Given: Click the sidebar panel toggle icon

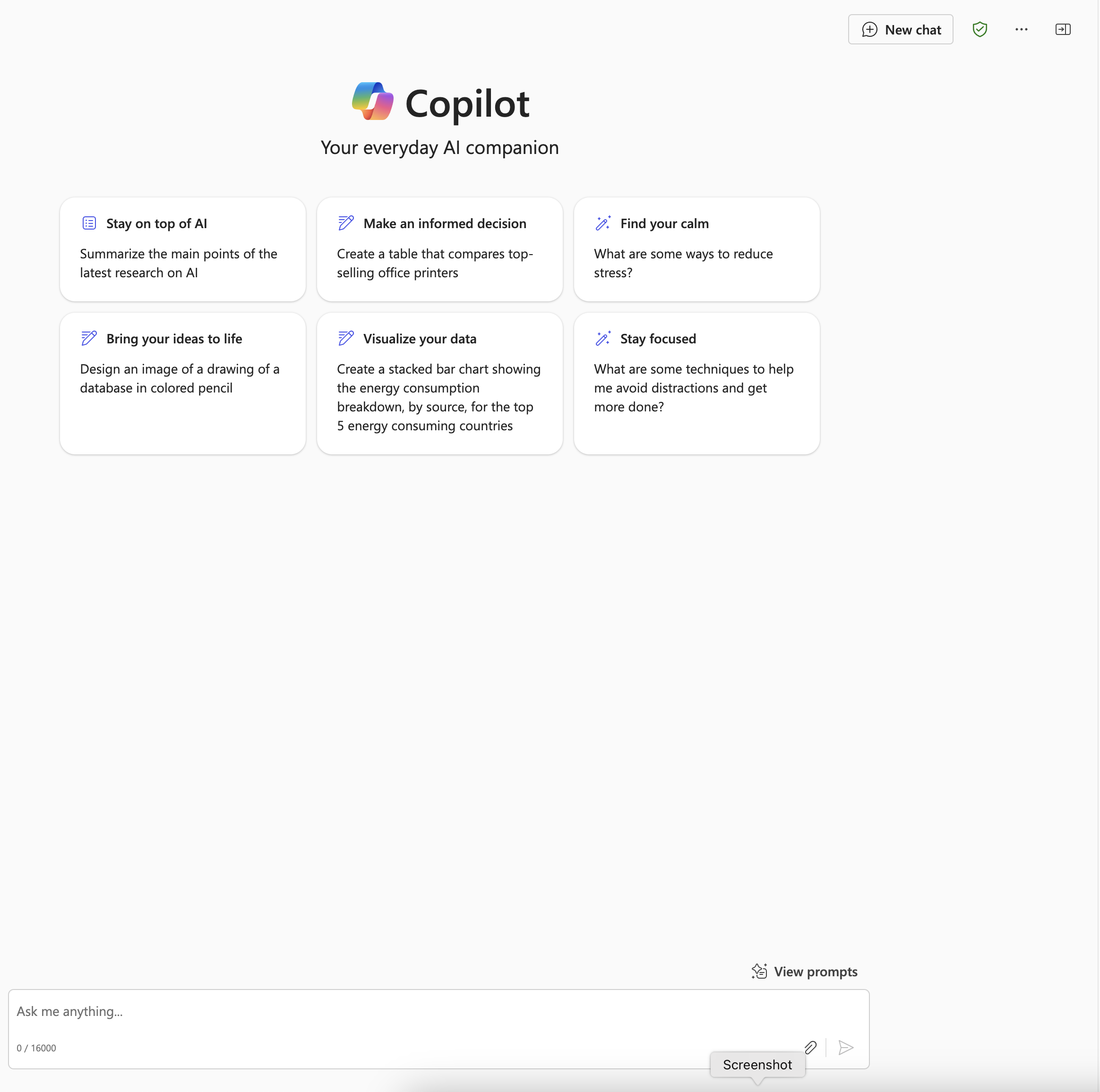Looking at the screenshot, I should (1062, 30).
